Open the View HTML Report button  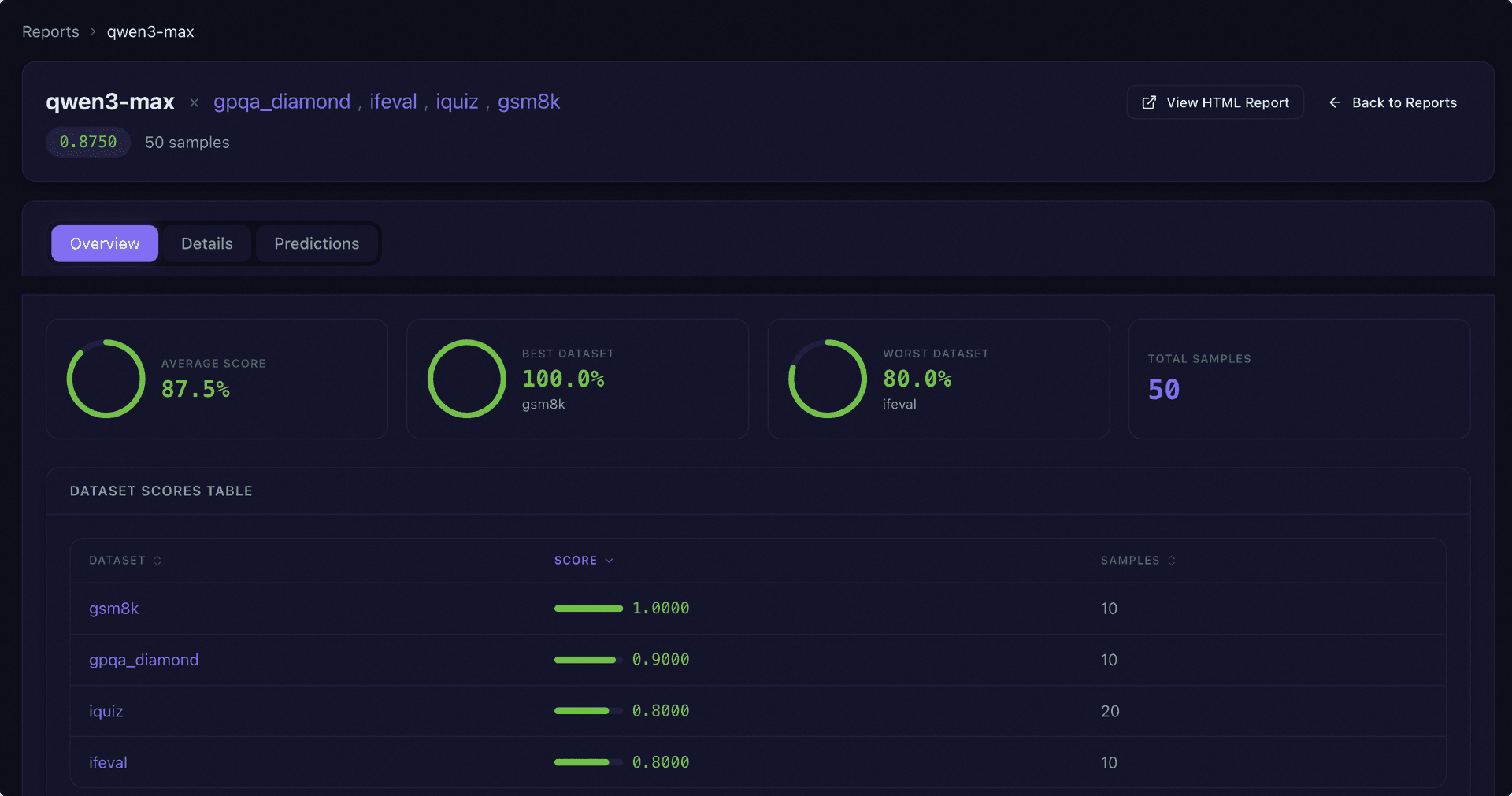[1215, 102]
